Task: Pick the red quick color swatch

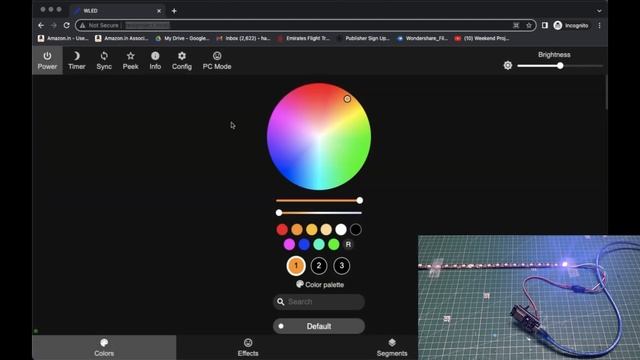Action: [x=282, y=229]
